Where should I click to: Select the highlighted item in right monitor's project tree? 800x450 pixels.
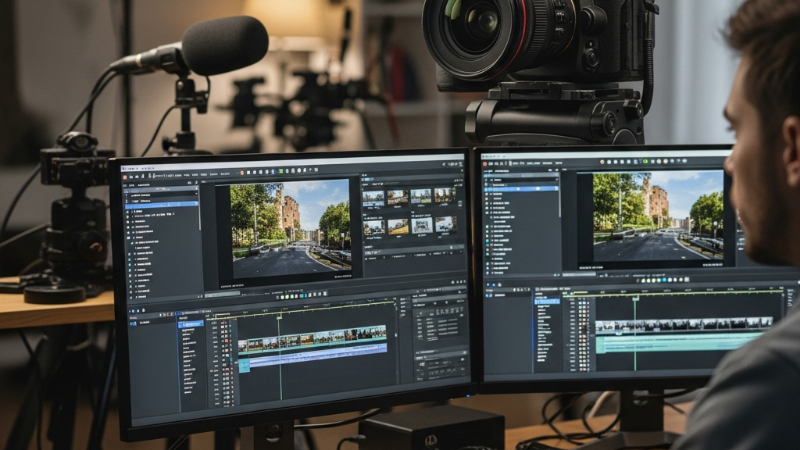coord(520,187)
